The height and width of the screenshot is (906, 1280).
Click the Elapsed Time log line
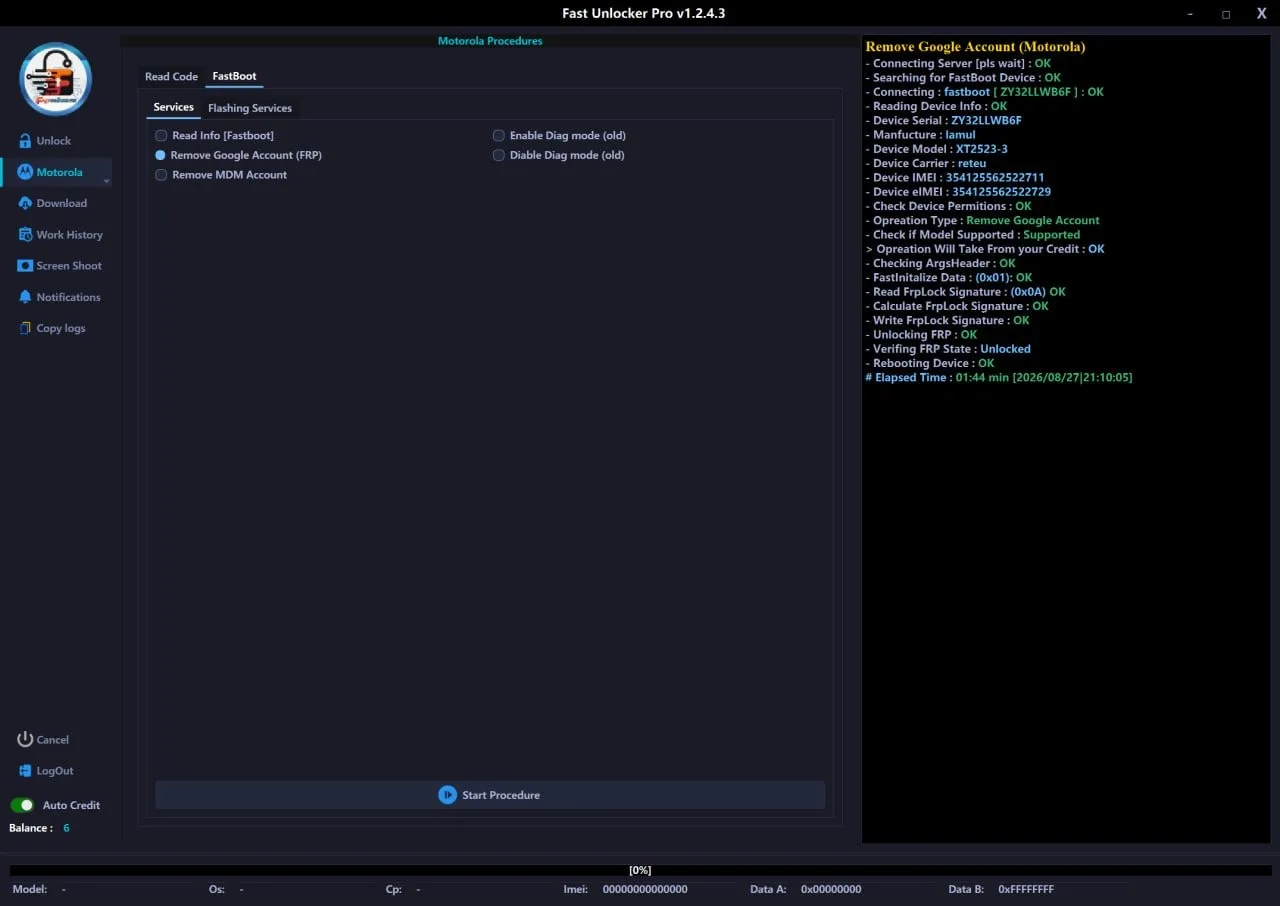click(x=998, y=377)
